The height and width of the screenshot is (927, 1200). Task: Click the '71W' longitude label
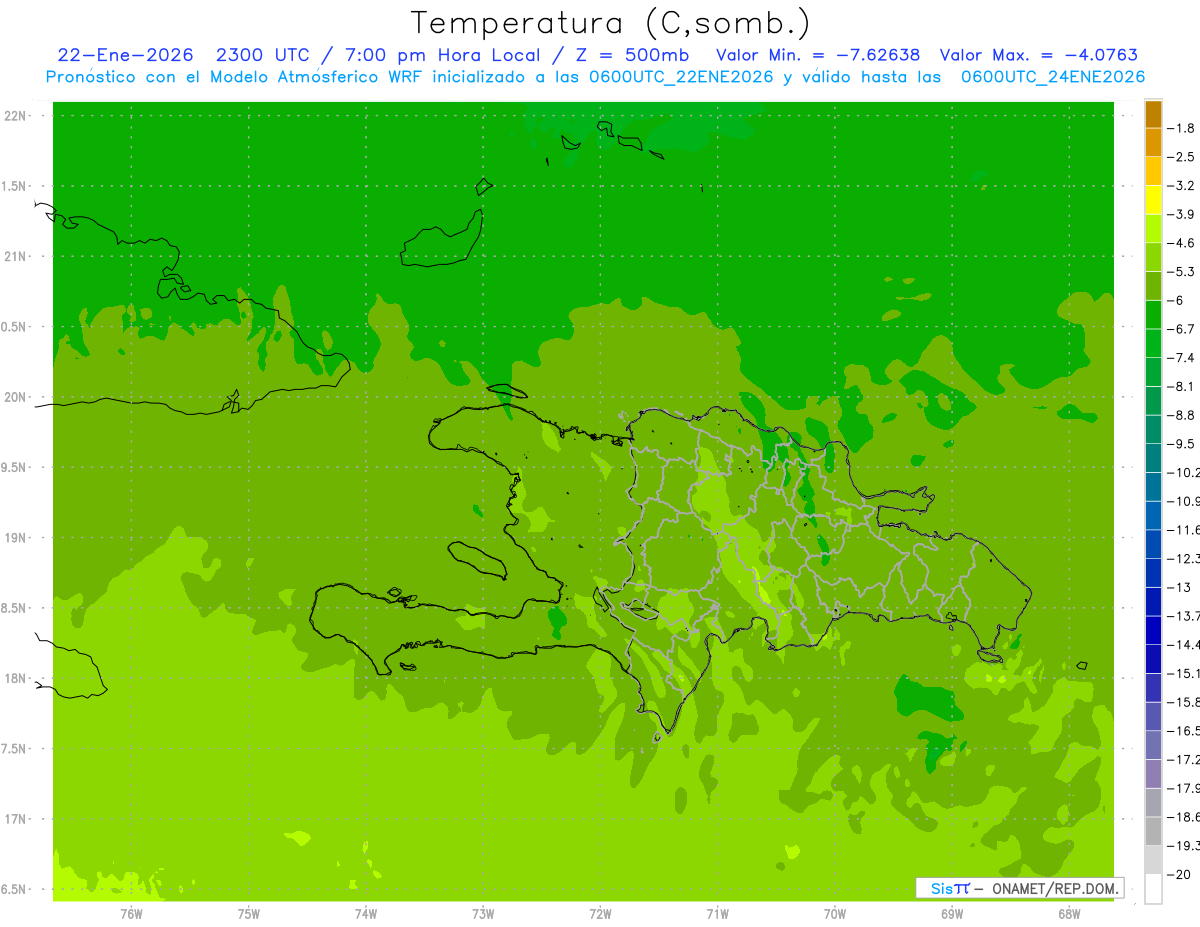point(717,914)
